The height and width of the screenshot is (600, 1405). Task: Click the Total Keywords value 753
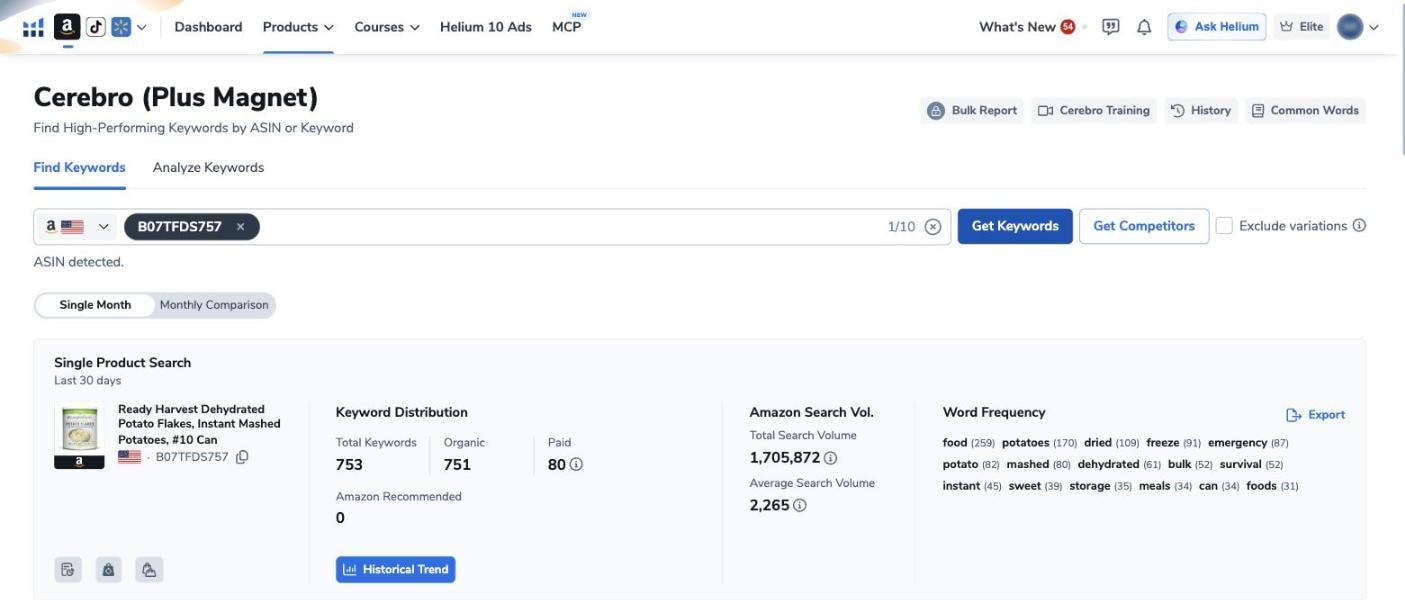pos(349,465)
